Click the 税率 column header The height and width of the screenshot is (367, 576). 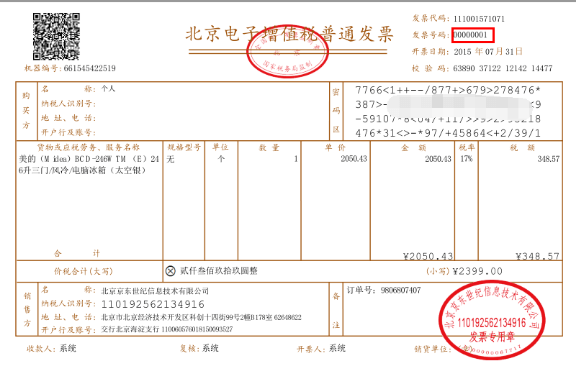pos(467,147)
